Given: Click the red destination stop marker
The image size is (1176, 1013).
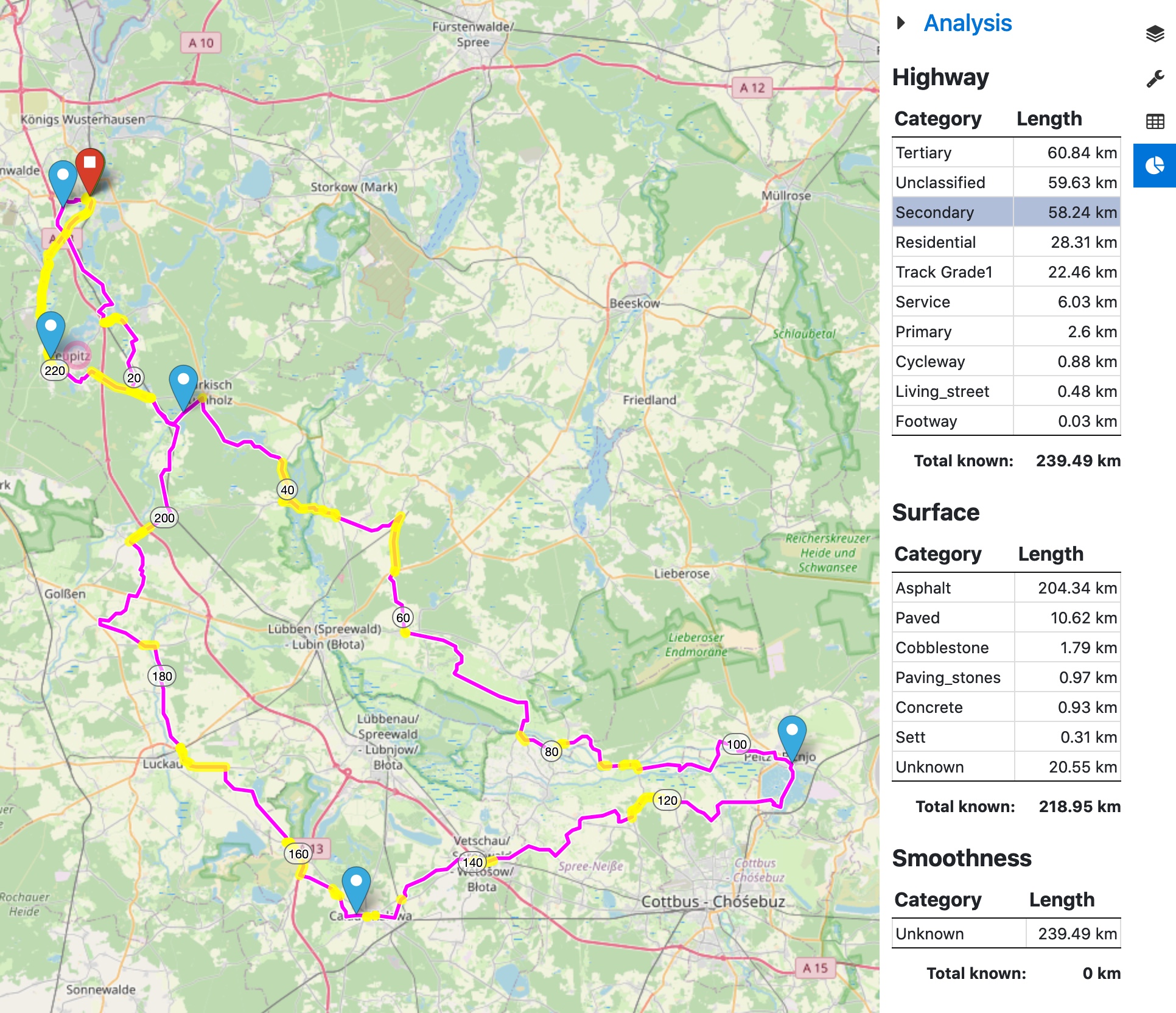Looking at the screenshot, I should click(x=90, y=171).
